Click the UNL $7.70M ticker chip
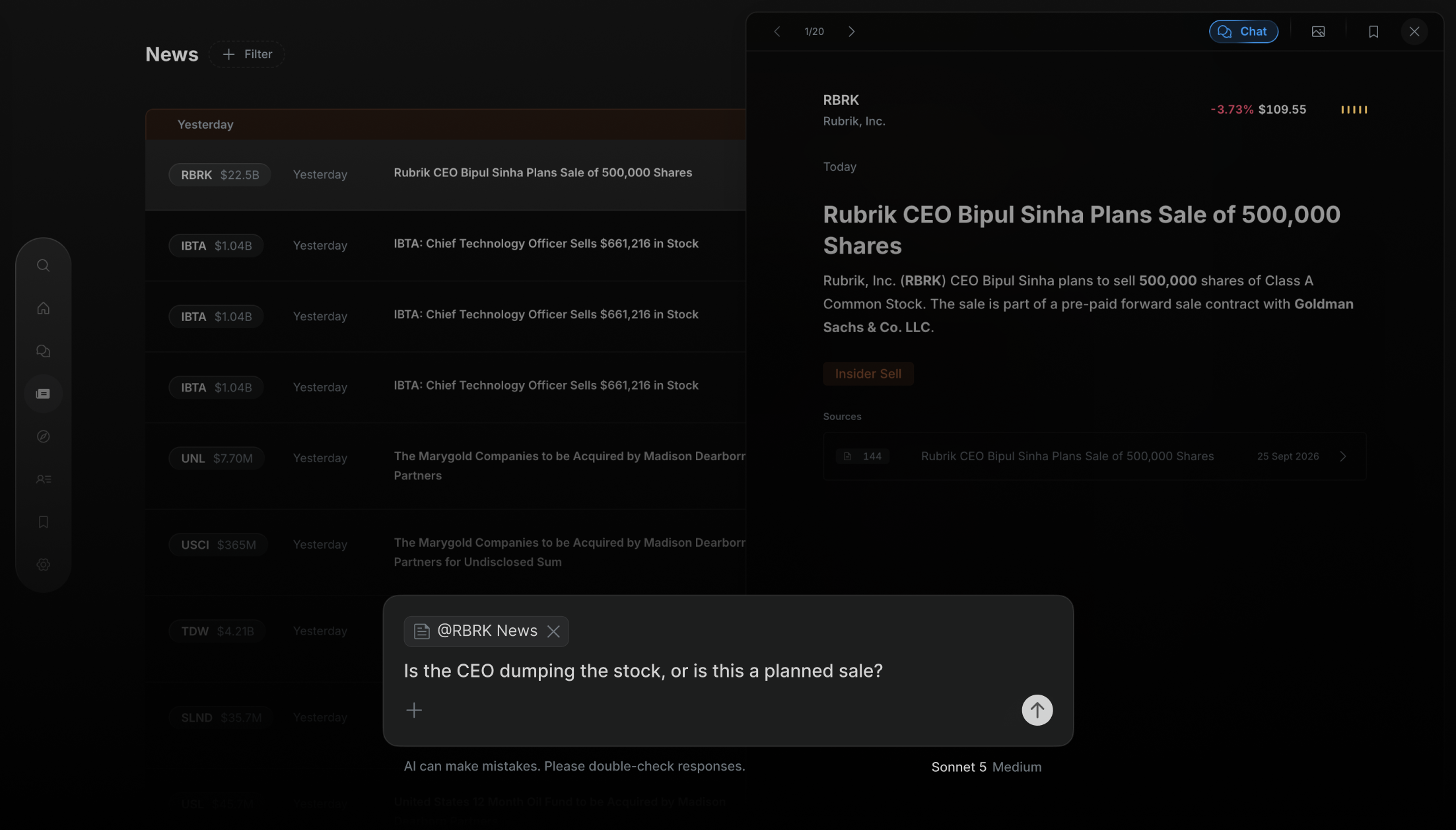The height and width of the screenshot is (830, 1456). tap(217, 458)
